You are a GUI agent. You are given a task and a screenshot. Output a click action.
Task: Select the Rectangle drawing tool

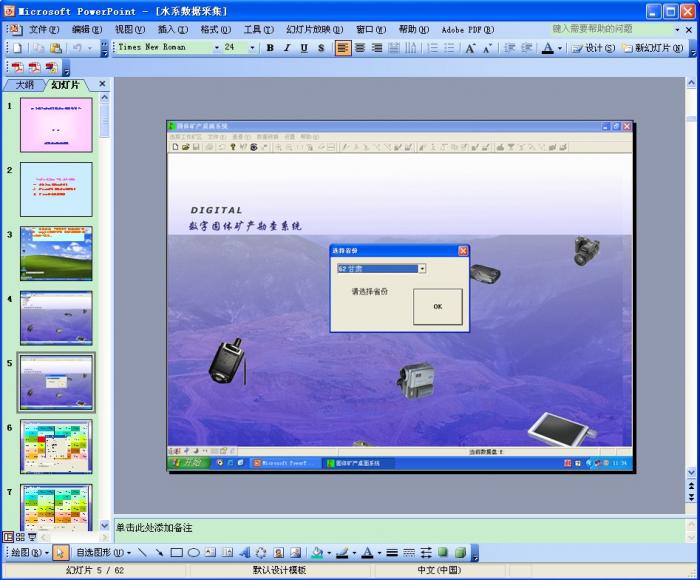176,552
